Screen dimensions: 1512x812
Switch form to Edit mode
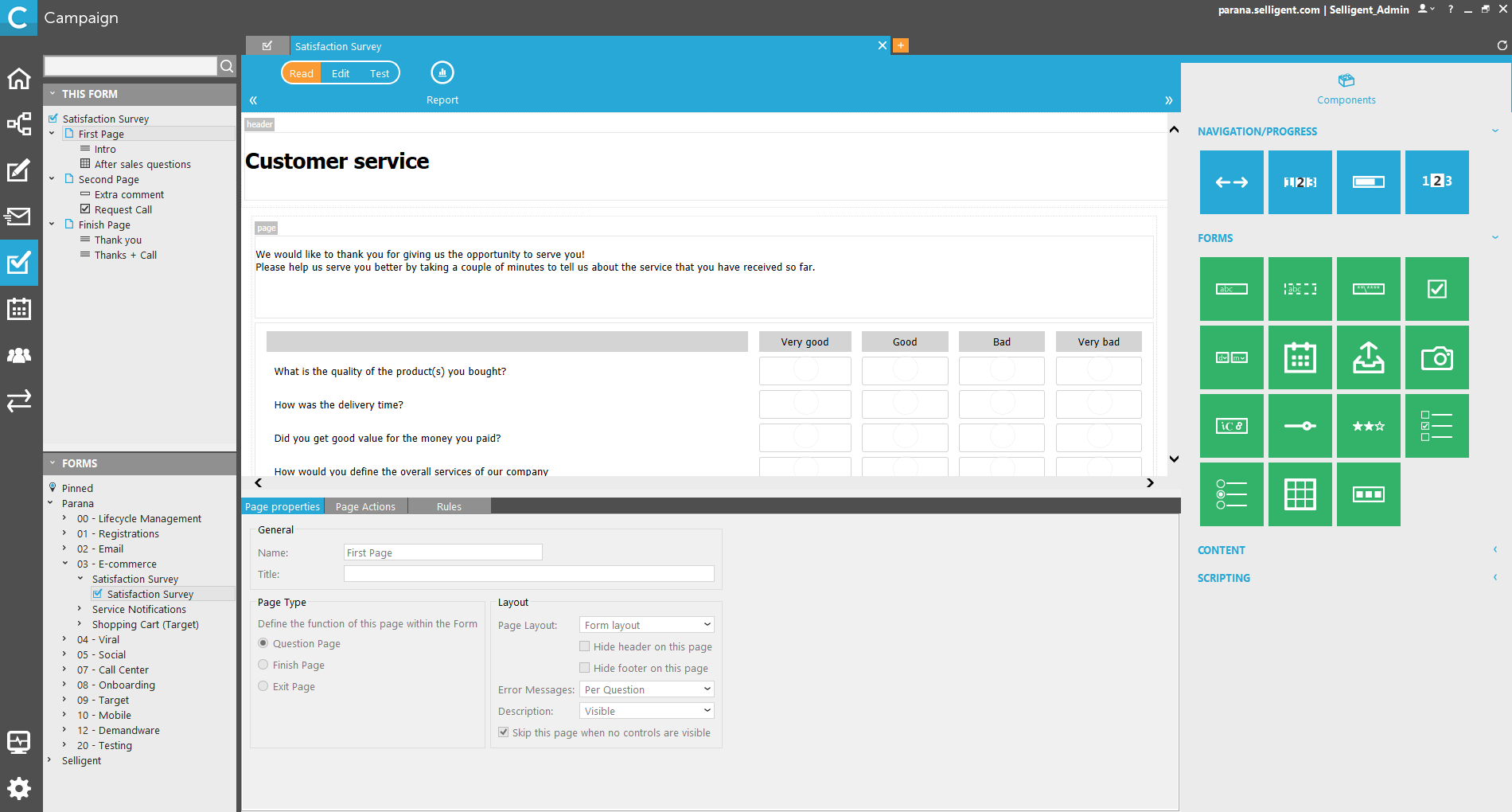coord(341,73)
